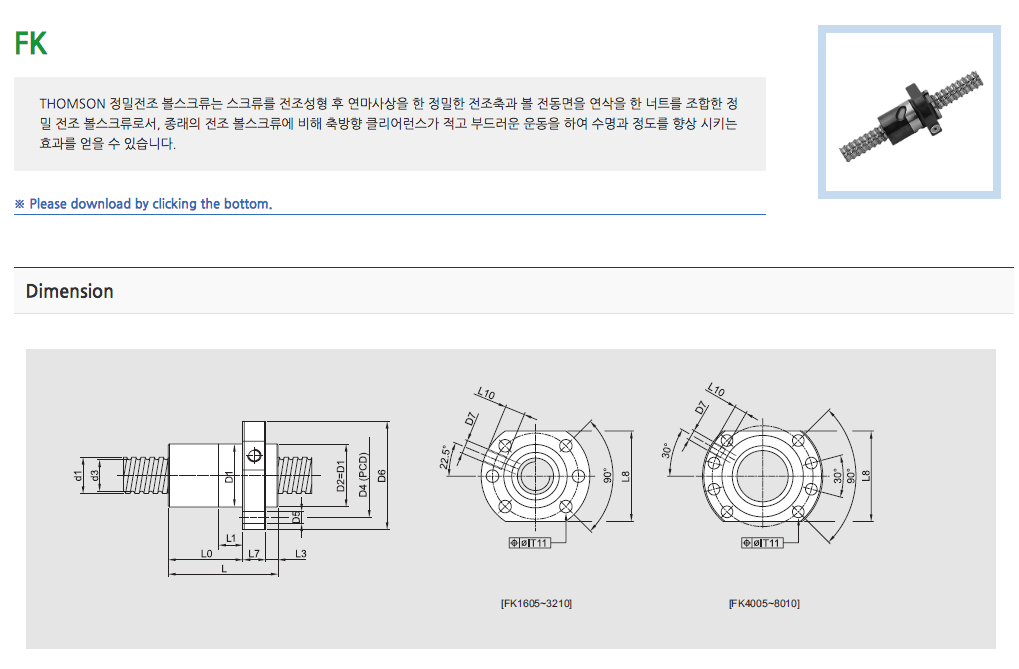Click the THOMSON description paragraph
This screenshot has width=1019, height=669.
tap(389, 123)
